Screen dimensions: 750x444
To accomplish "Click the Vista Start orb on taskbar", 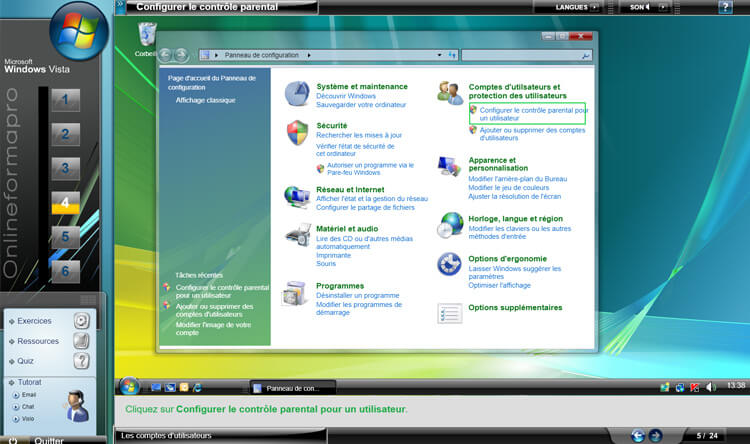I will pos(129,386).
